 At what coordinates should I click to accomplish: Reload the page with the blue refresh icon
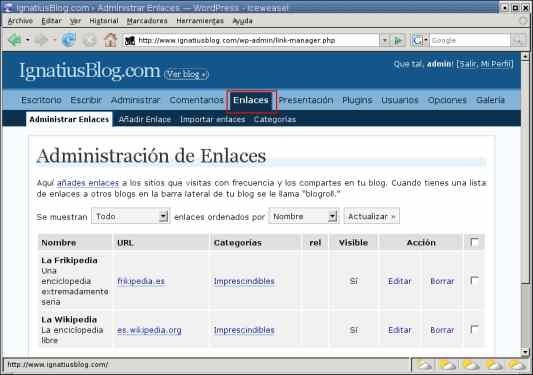[69, 40]
